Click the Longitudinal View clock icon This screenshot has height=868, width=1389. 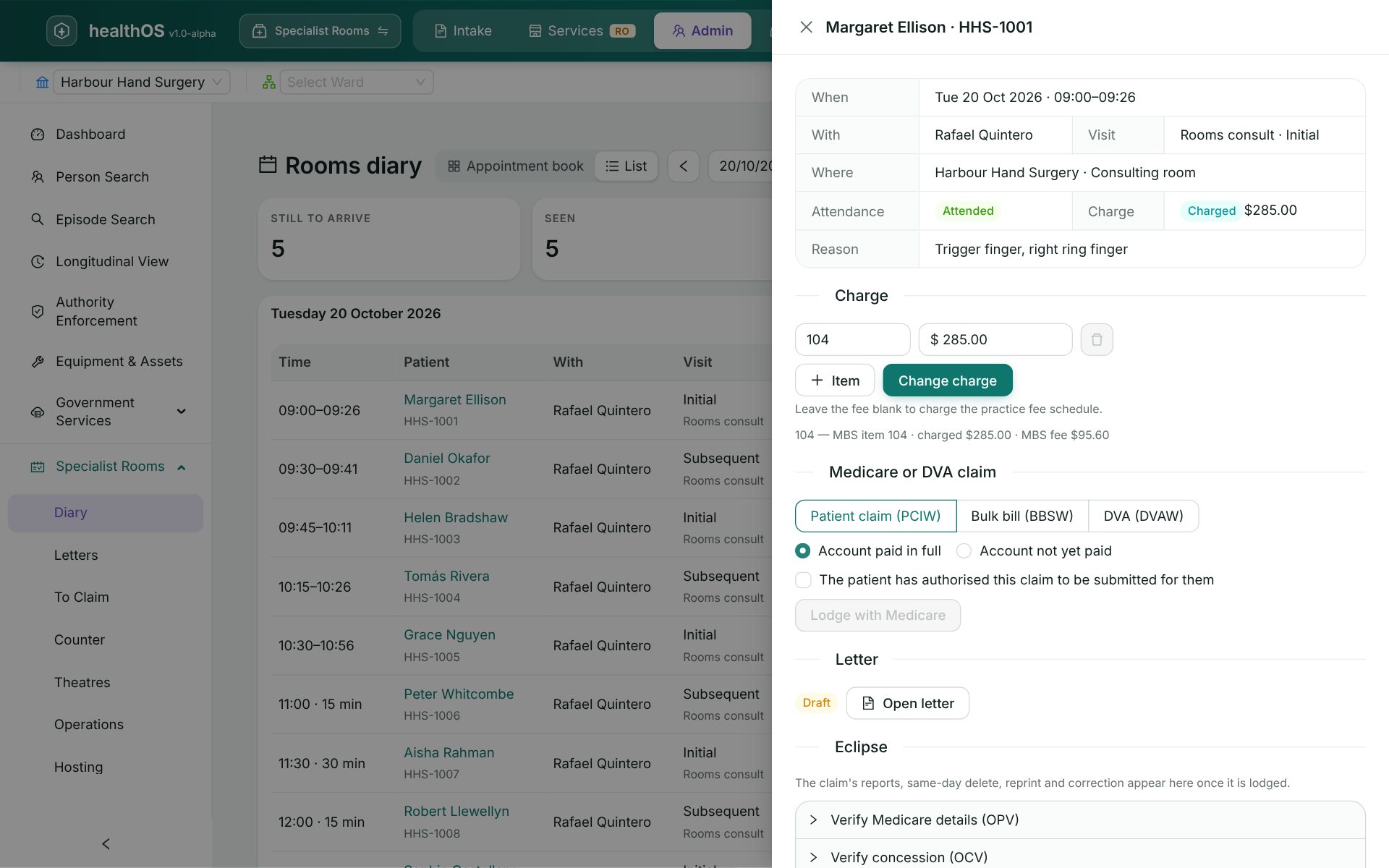pos(38,262)
